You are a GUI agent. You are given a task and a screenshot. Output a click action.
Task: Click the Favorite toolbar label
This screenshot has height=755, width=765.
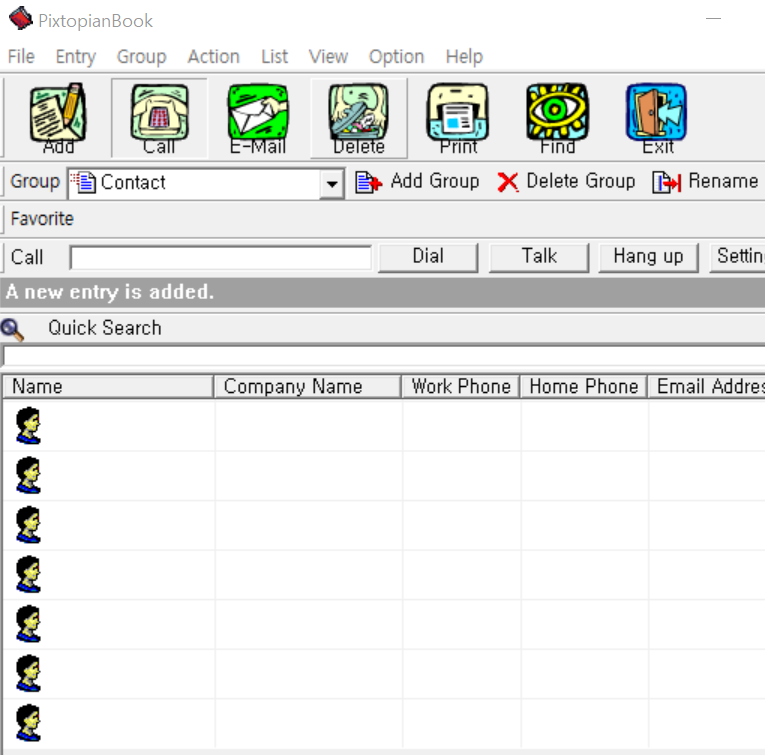point(42,219)
